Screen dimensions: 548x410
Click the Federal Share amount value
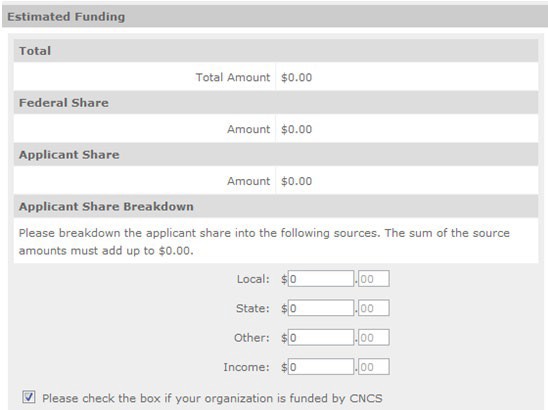tap(296, 129)
